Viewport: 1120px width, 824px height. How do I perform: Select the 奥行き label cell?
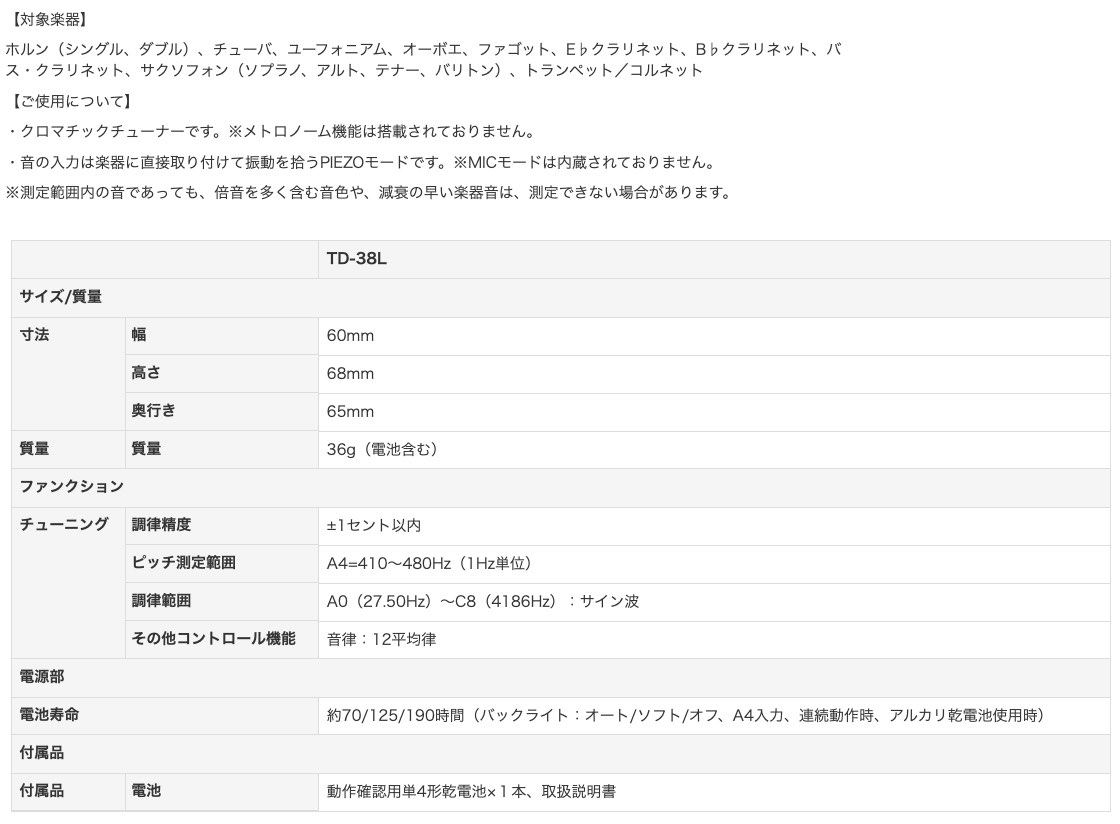pyautogui.click(x=221, y=411)
